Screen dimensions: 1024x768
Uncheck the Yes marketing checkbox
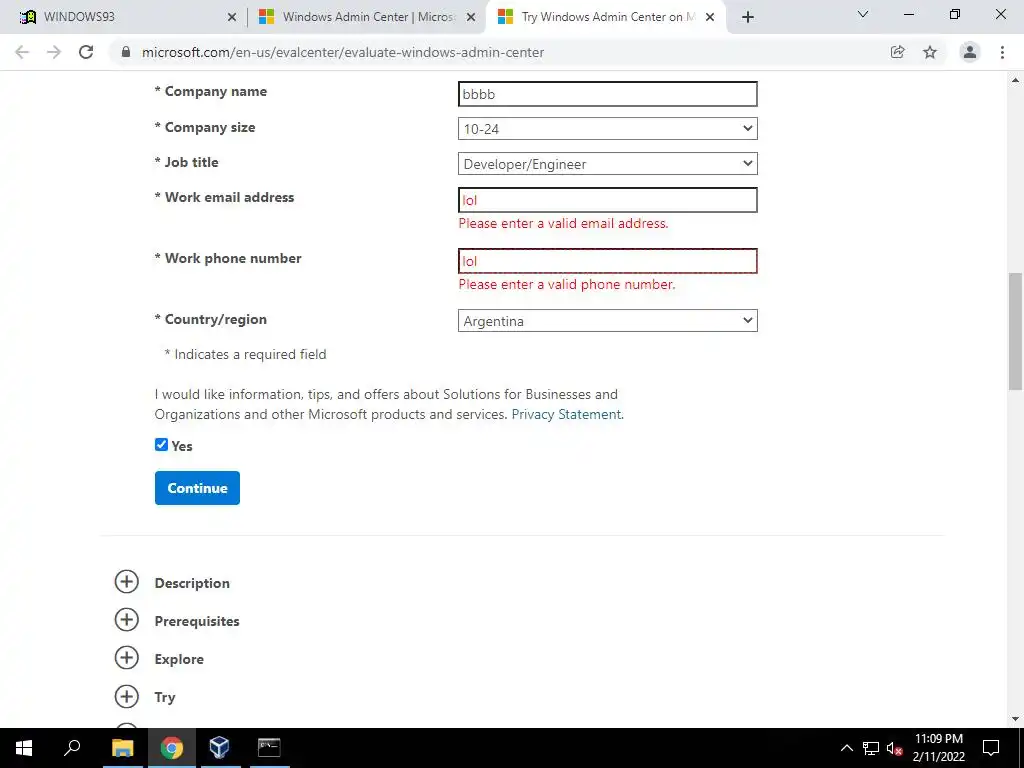pyautogui.click(x=161, y=445)
